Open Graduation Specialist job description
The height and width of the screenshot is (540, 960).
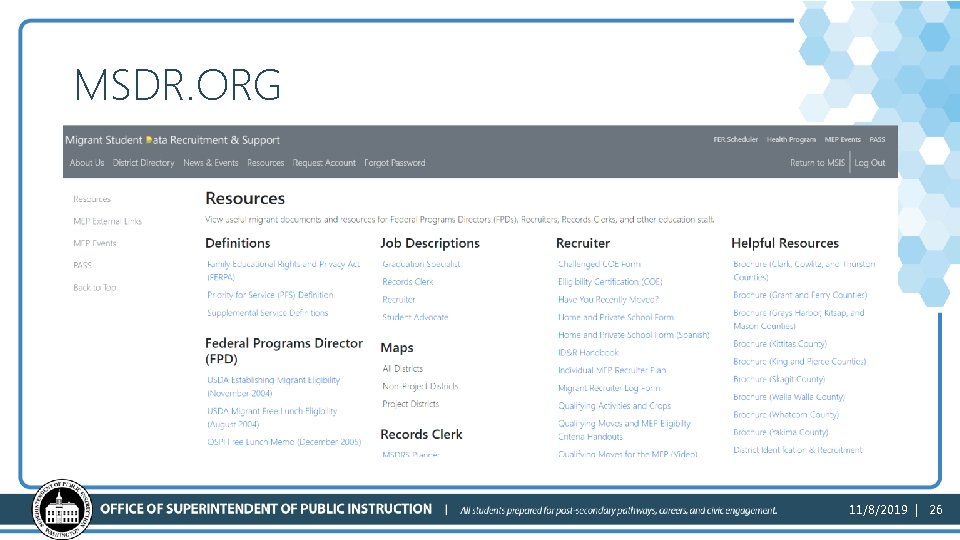pos(421,264)
